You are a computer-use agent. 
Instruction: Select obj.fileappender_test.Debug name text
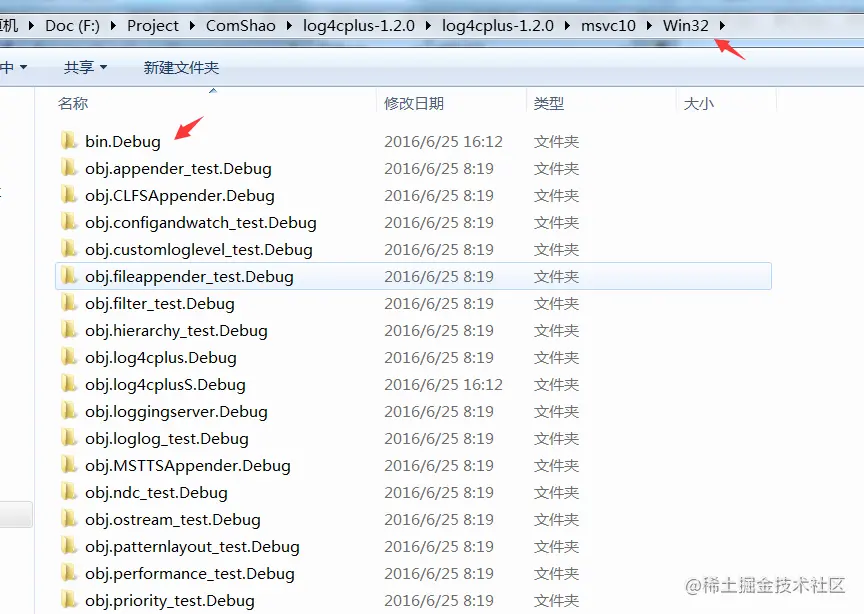189,277
